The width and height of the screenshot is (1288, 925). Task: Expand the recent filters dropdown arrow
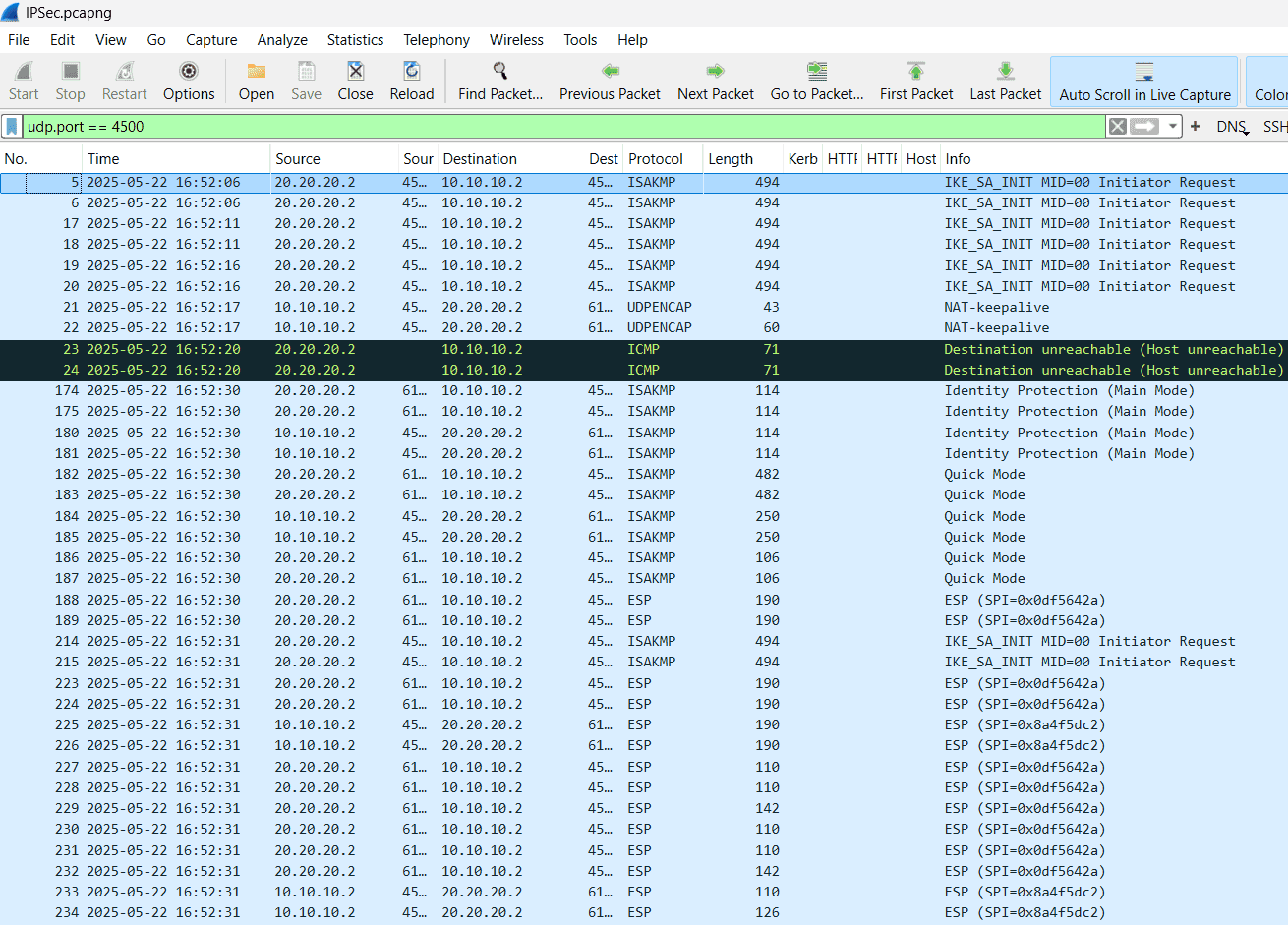pyautogui.click(x=1173, y=127)
